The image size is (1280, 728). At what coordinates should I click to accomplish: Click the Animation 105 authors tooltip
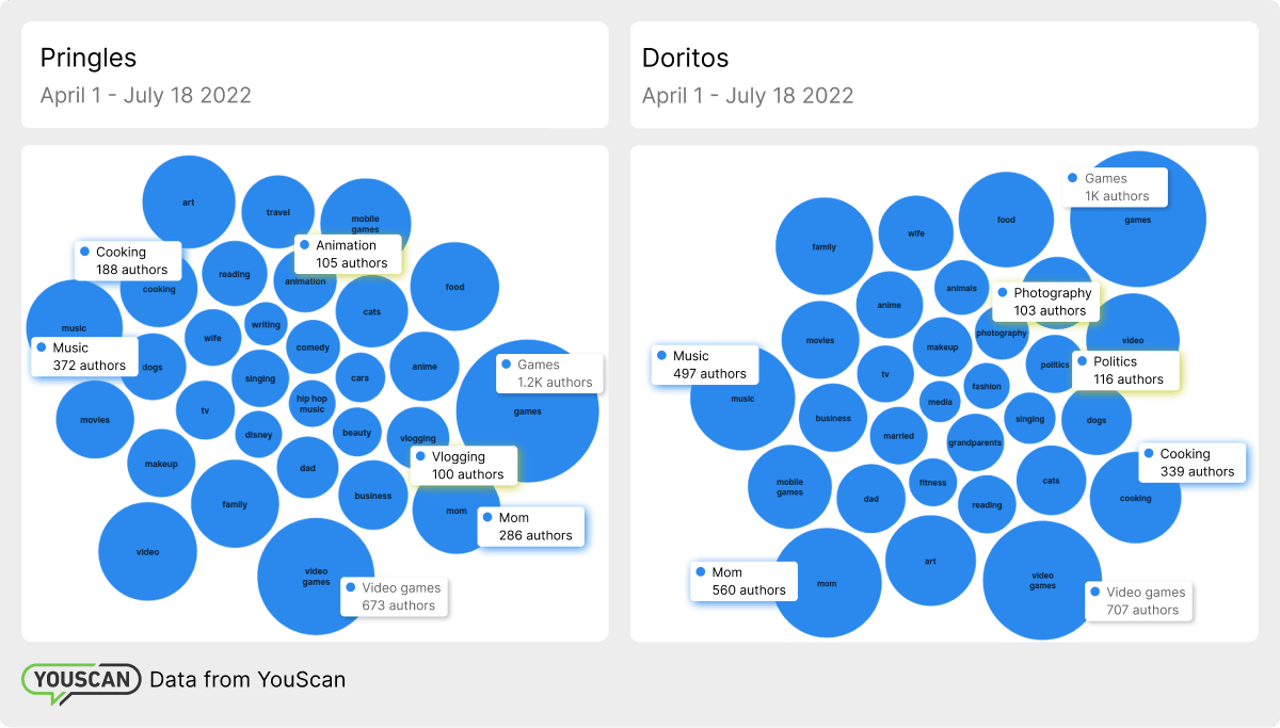tap(348, 254)
